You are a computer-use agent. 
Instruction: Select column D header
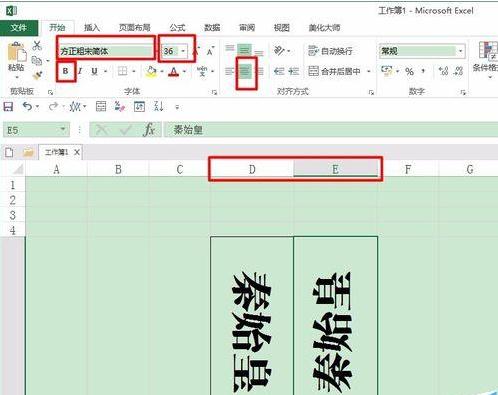(252, 169)
